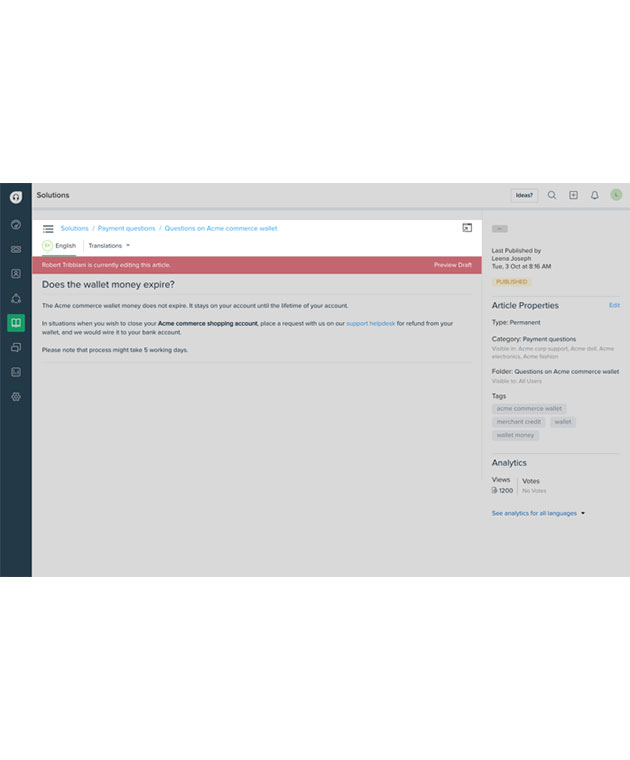Screen dimensions: 630x760
Task: Open the Social sidebar icon
Action: coord(16,299)
